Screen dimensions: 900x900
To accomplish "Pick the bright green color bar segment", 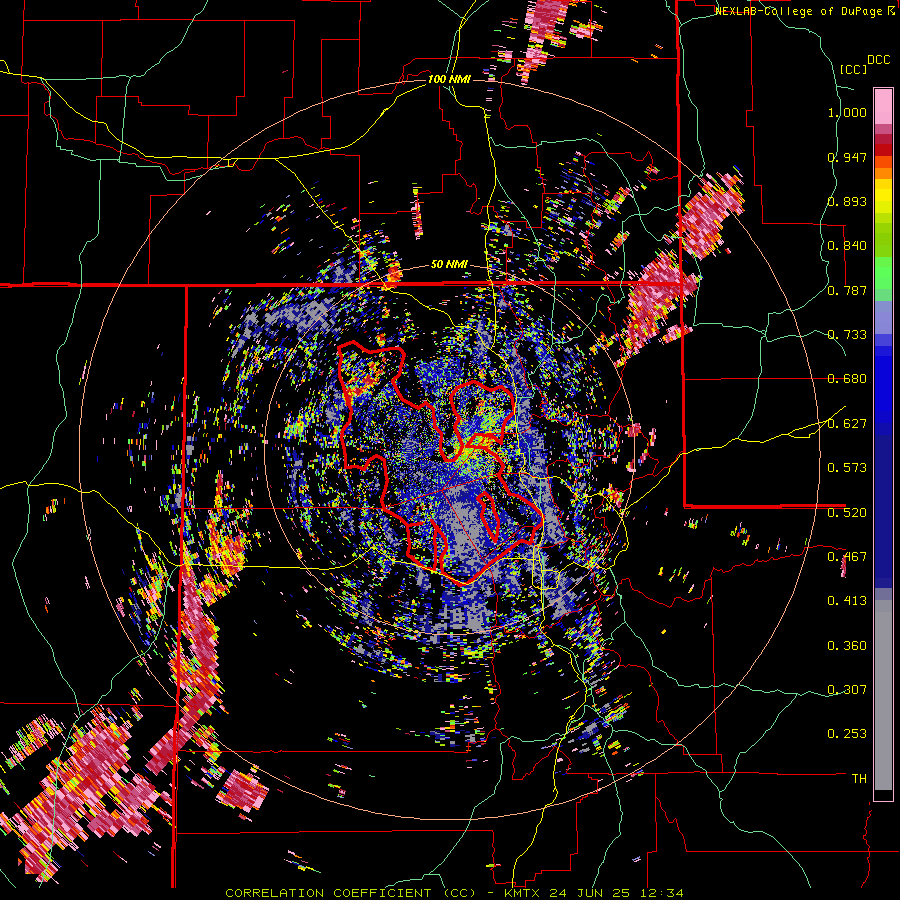I will point(883,273).
